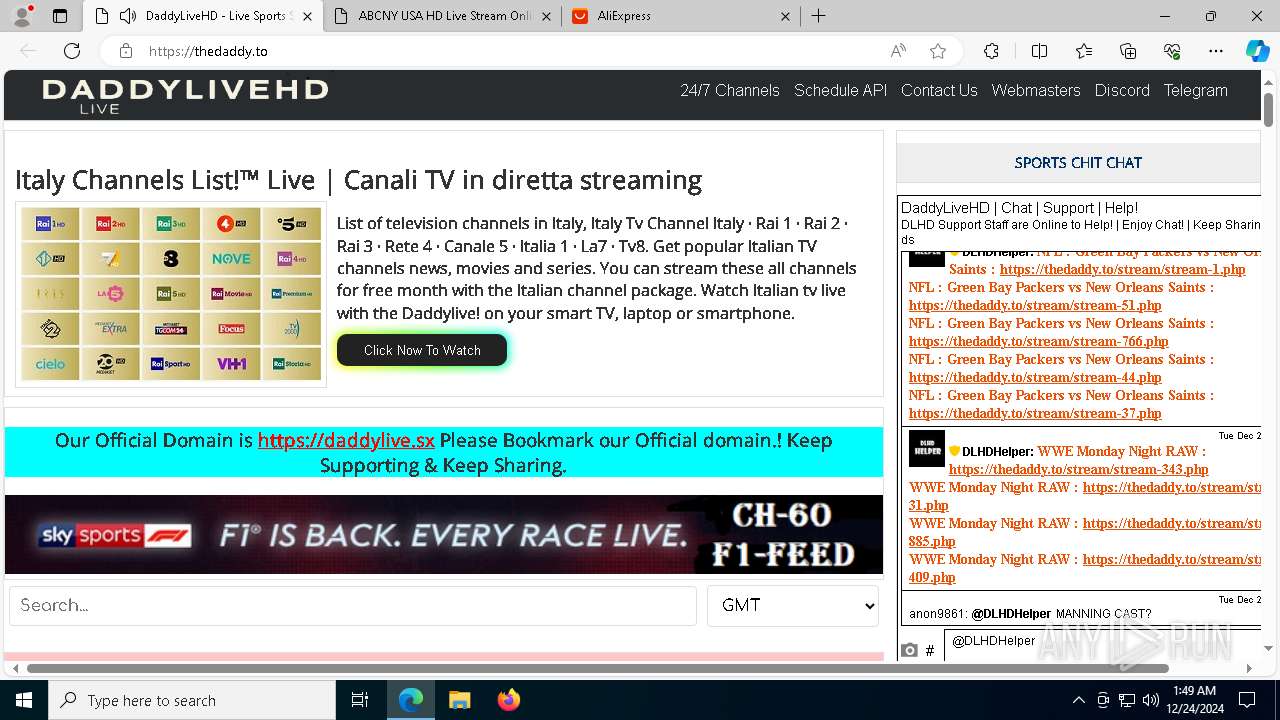Open the Contact Us page
This screenshot has height=720, width=1280.
click(x=939, y=90)
